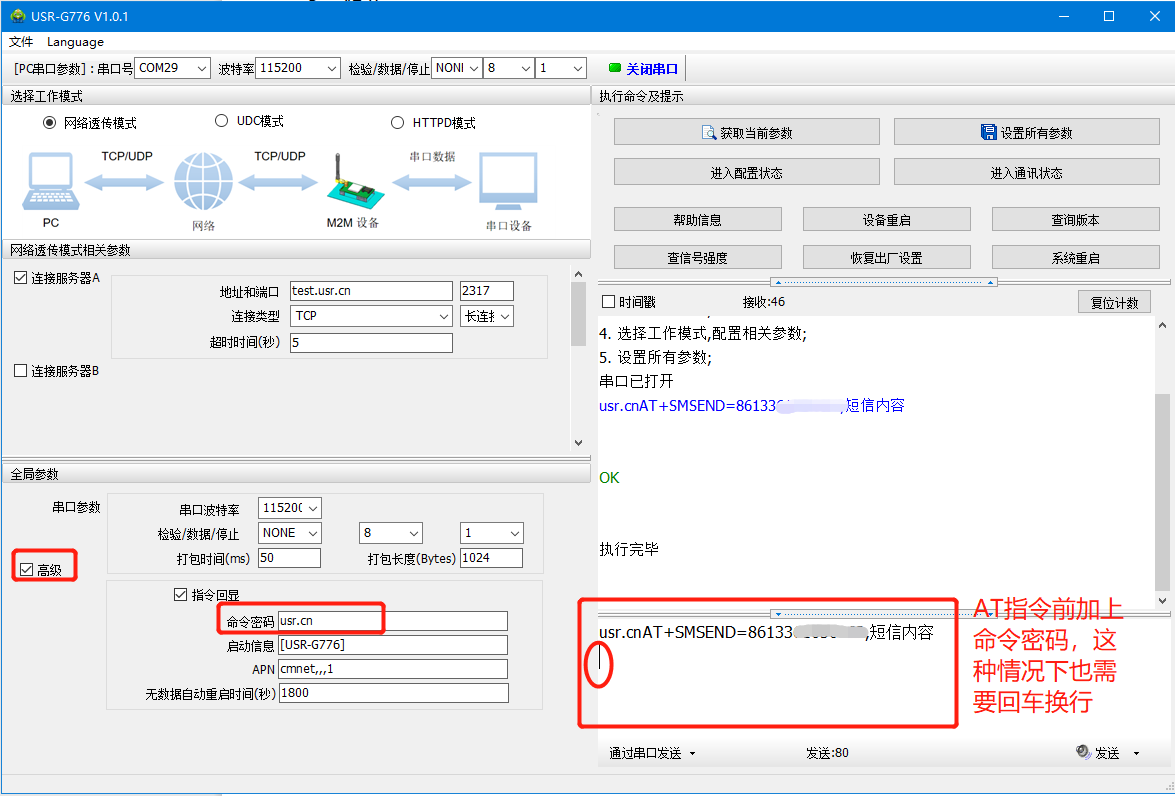Click the 设置所有参数 button with save icon
The image size is (1175, 796).
point(1026,132)
